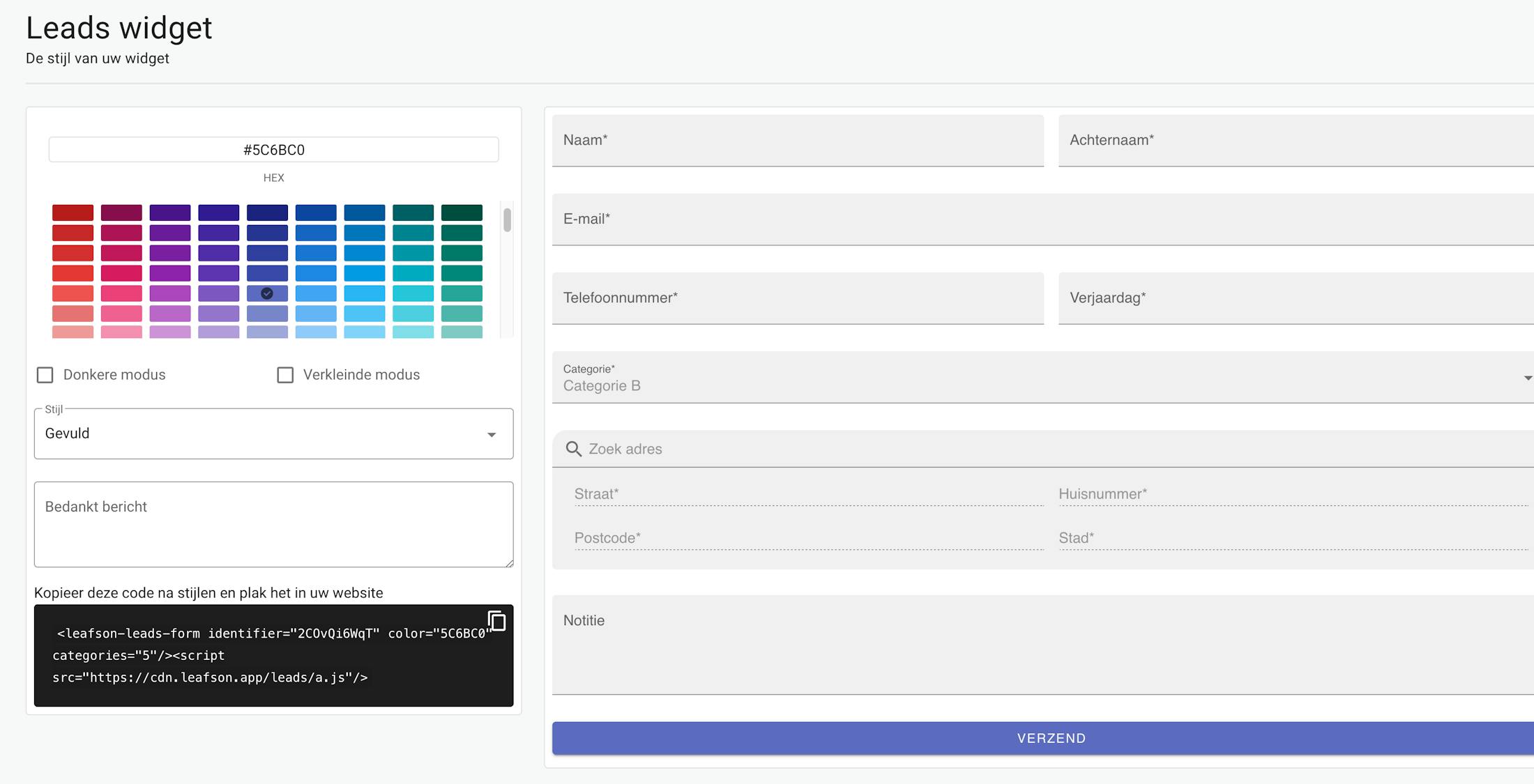1534x784 pixels.
Task: Choose the medium purple swatch in the checked row
Action: point(218,293)
